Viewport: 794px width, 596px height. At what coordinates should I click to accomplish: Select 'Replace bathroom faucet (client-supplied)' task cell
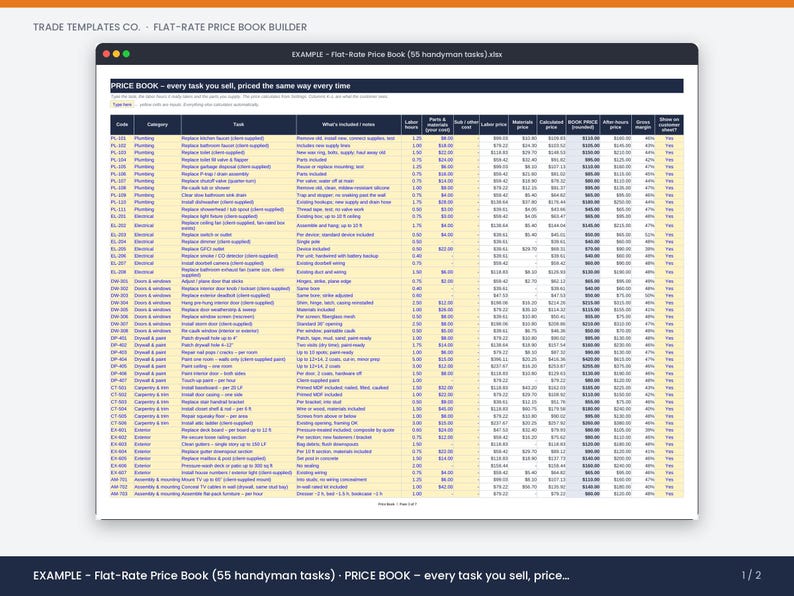click(x=239, y=145)
